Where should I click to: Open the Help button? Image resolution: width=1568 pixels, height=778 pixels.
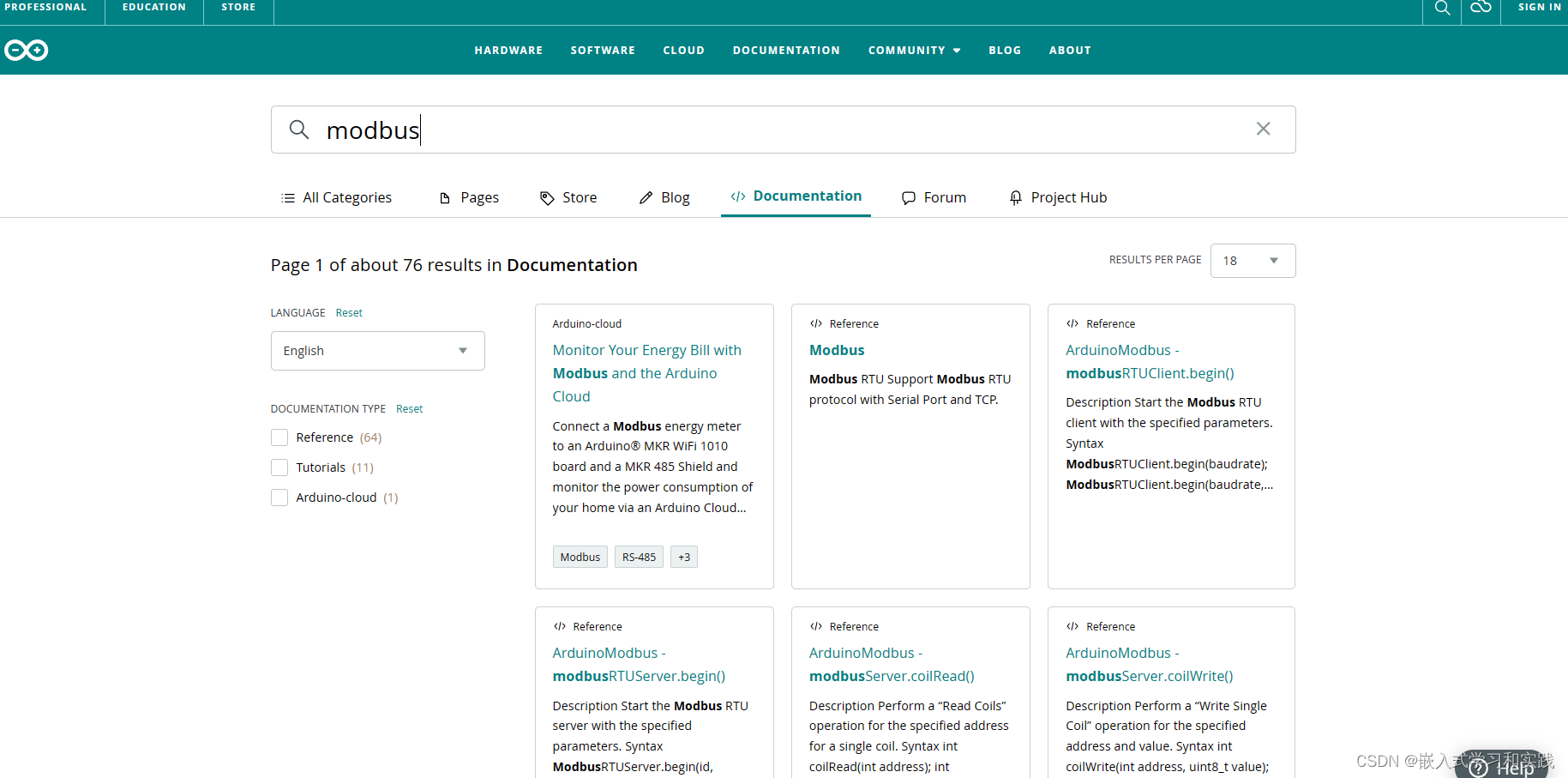pyautogui.click(x=1504, y=766)
